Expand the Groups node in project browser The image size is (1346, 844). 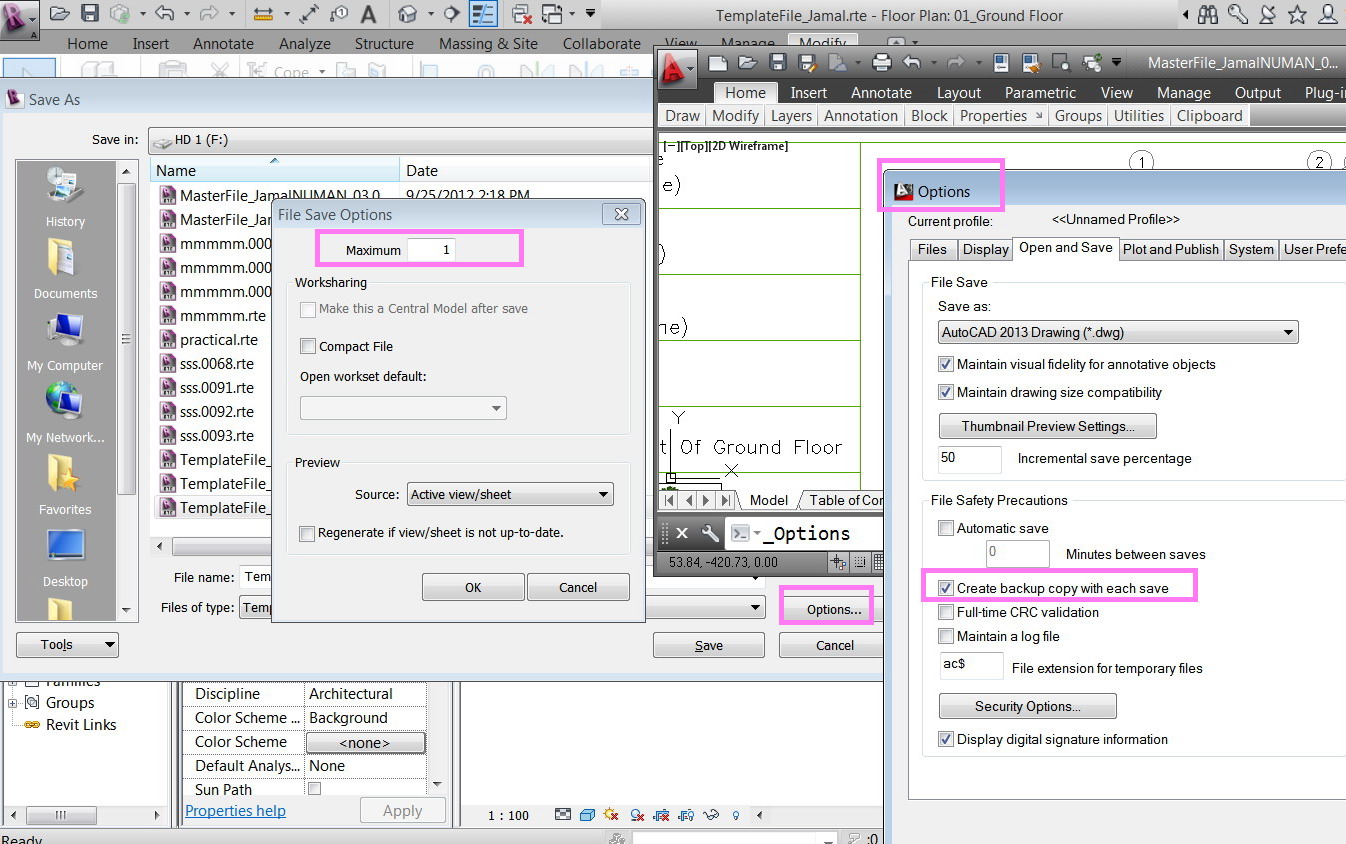point(13,703)
